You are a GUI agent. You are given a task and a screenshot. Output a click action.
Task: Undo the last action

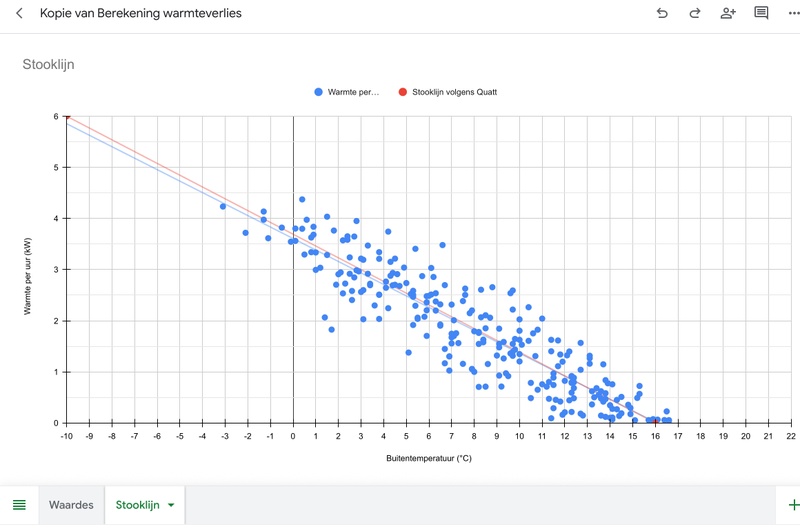pos(662,14)
